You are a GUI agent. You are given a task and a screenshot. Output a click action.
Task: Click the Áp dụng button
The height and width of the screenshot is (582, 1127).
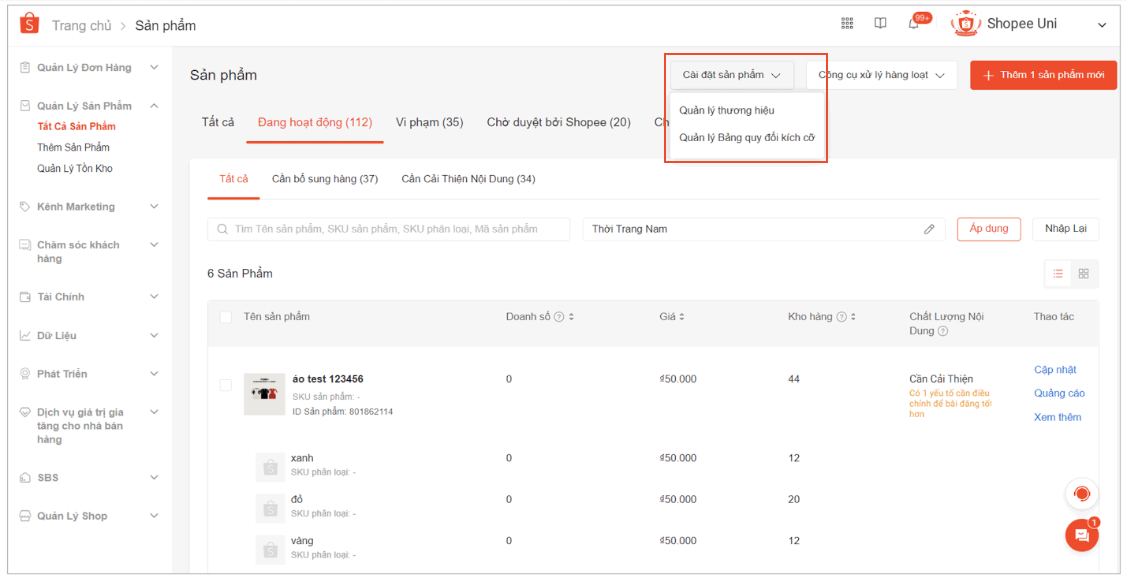[x=989, y=229]
